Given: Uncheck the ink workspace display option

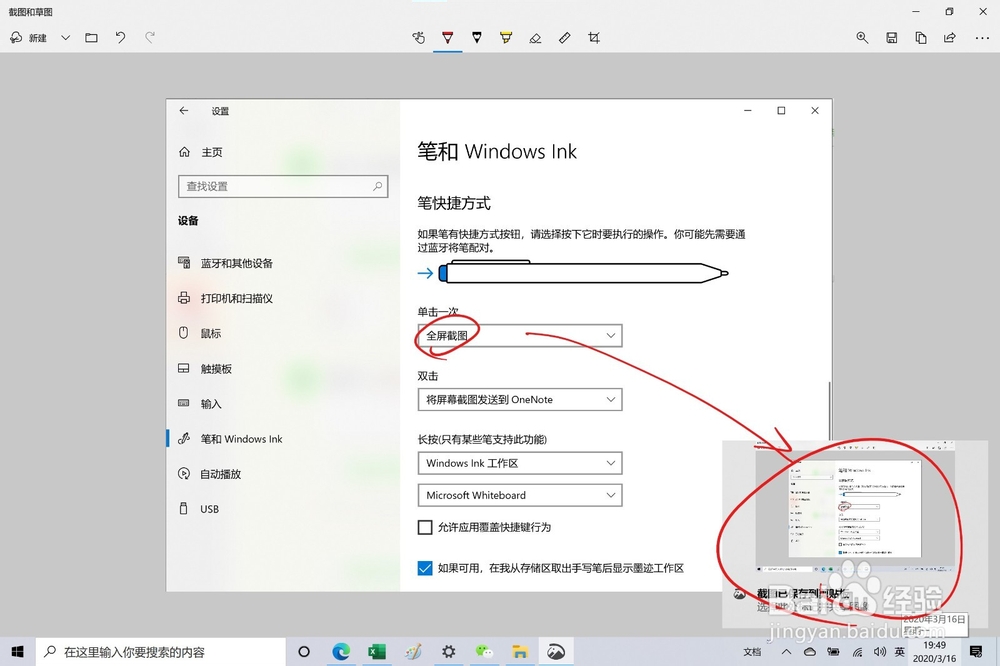Looking at the screenshot, I should [x=424, y=567].
